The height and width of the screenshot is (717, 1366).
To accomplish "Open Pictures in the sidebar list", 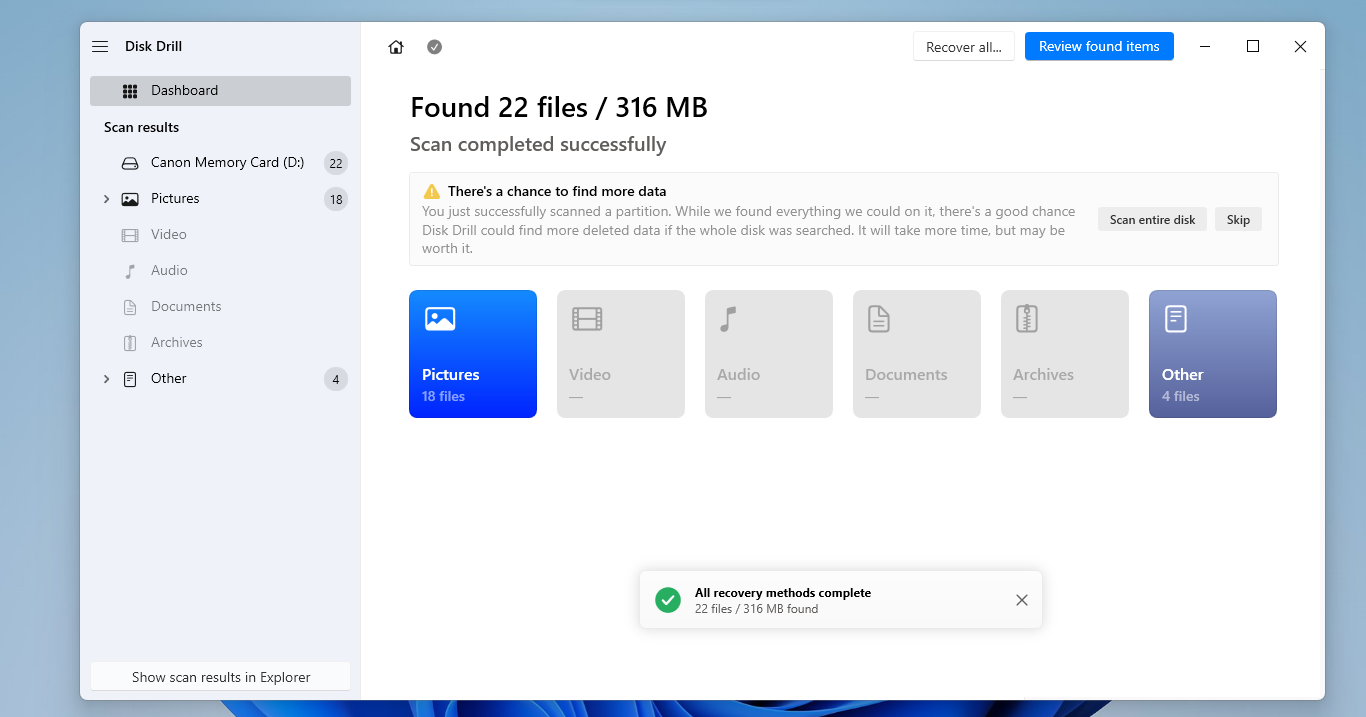I will (220, 199).
